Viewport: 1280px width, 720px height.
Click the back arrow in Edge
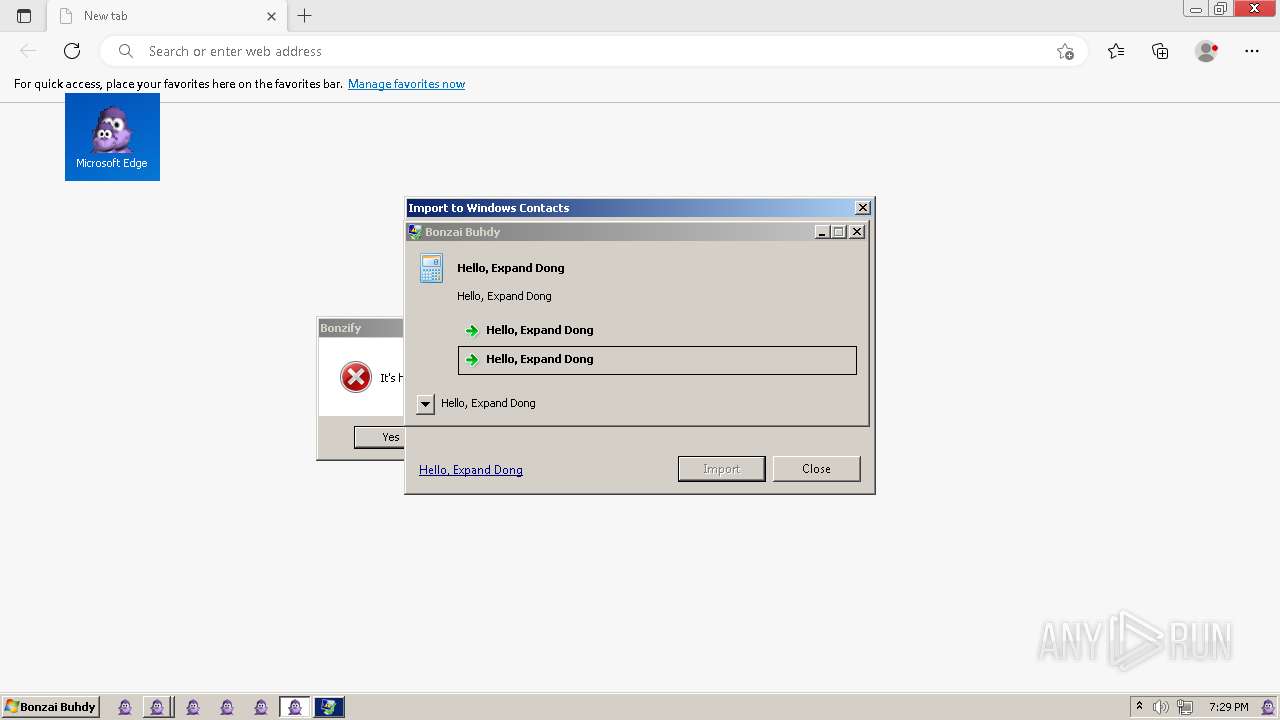28,51
